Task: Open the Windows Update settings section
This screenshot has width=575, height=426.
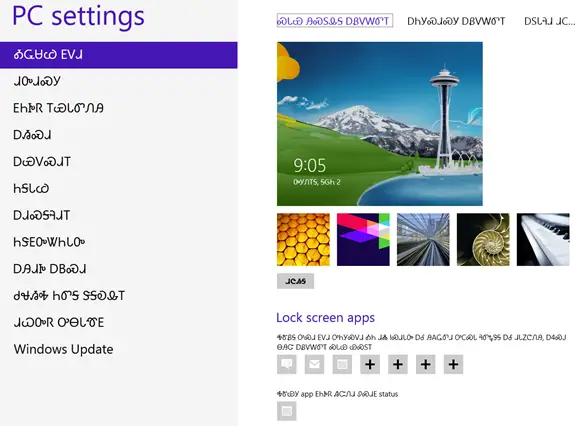Action: [x=63, y=349]
